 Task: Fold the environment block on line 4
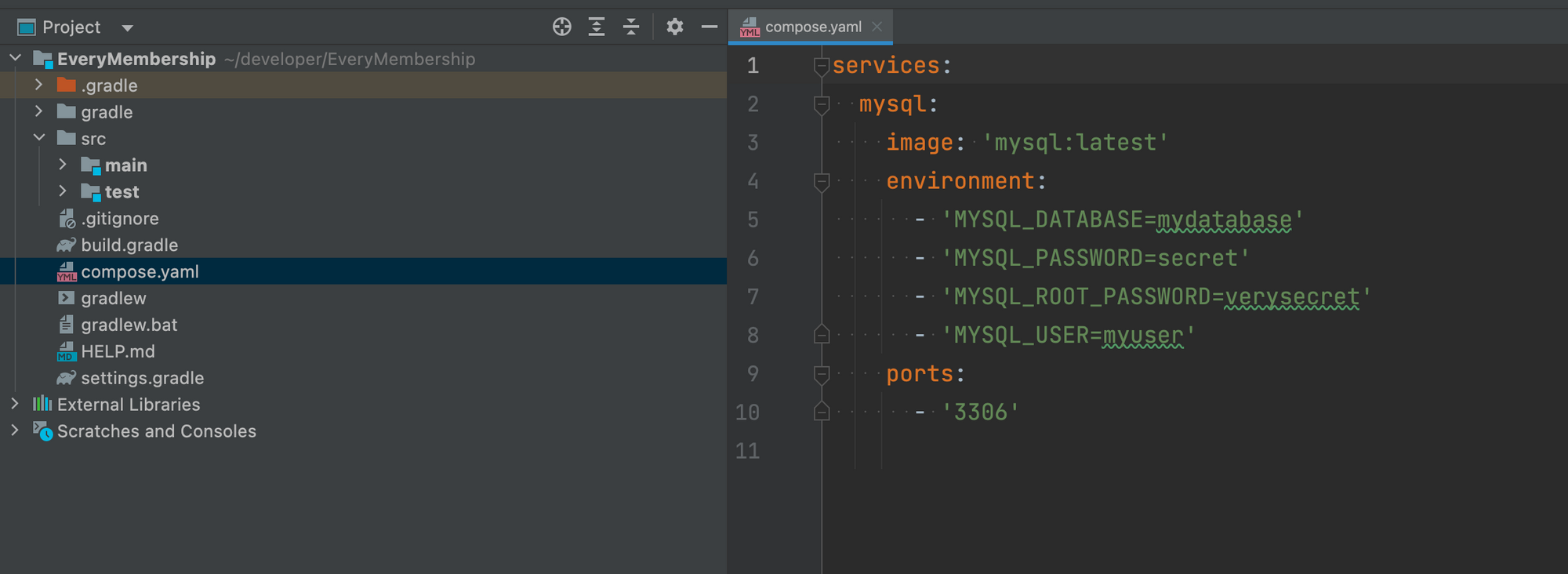[x=822, y=182]
